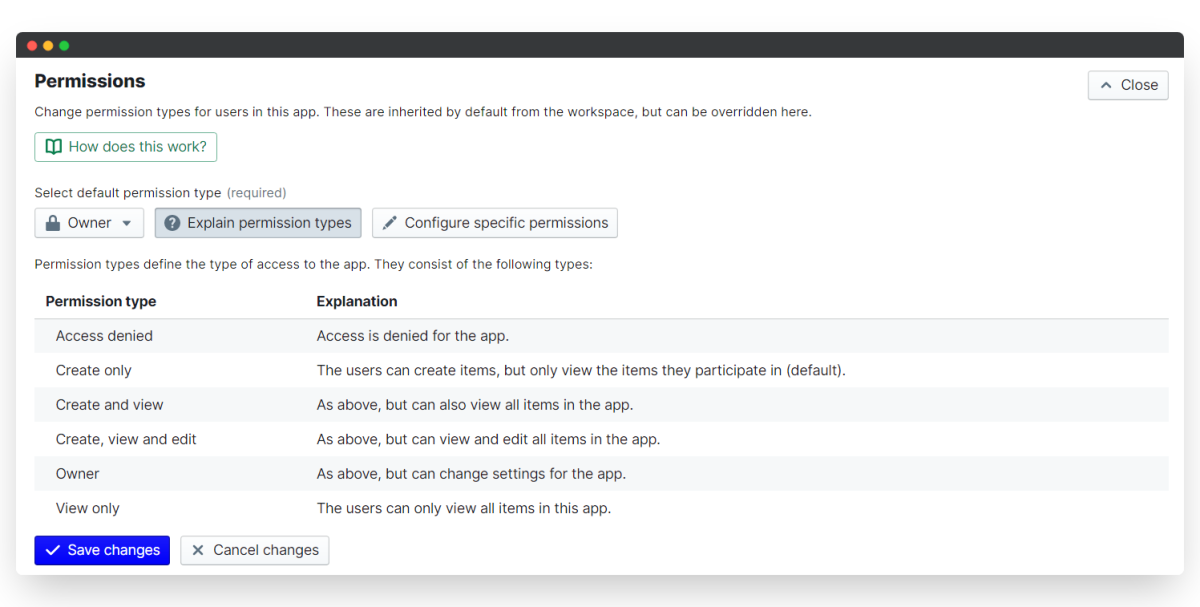Image resolution: width=1200 pixels, height=607 pixels.
Task: Click the question mark help icon
Action: [x=172, y=223]
